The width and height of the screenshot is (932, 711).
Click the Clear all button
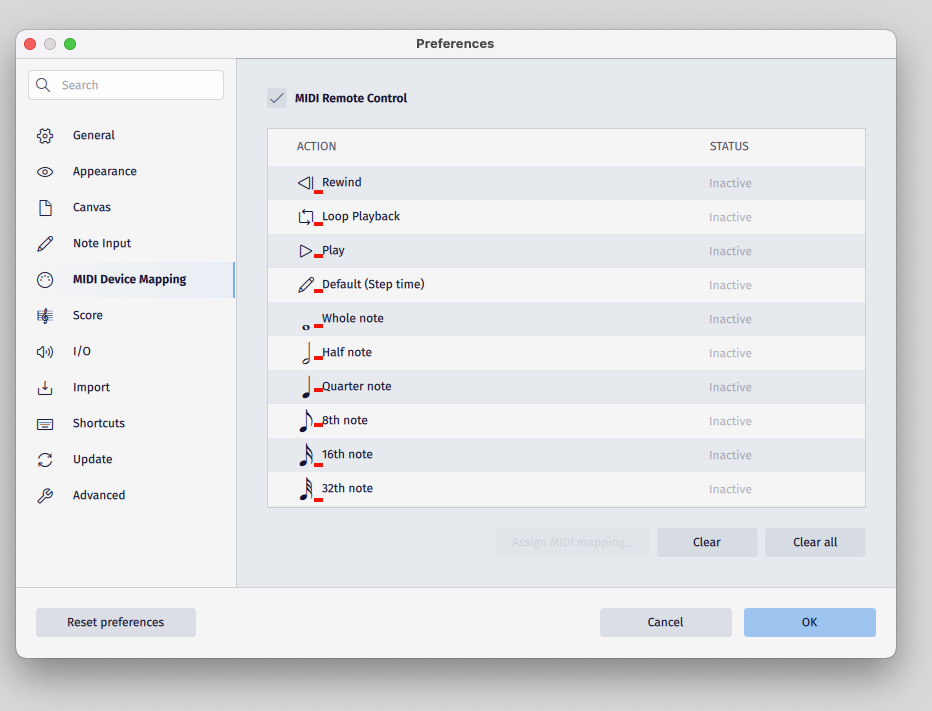coord(815,542)
